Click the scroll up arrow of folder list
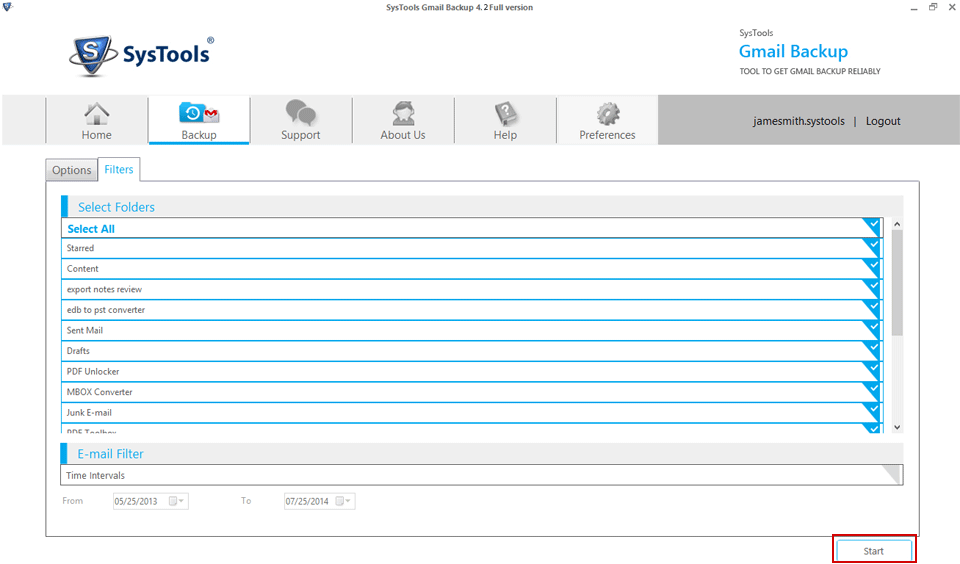960x564 pixels. (x=897, y=224)
